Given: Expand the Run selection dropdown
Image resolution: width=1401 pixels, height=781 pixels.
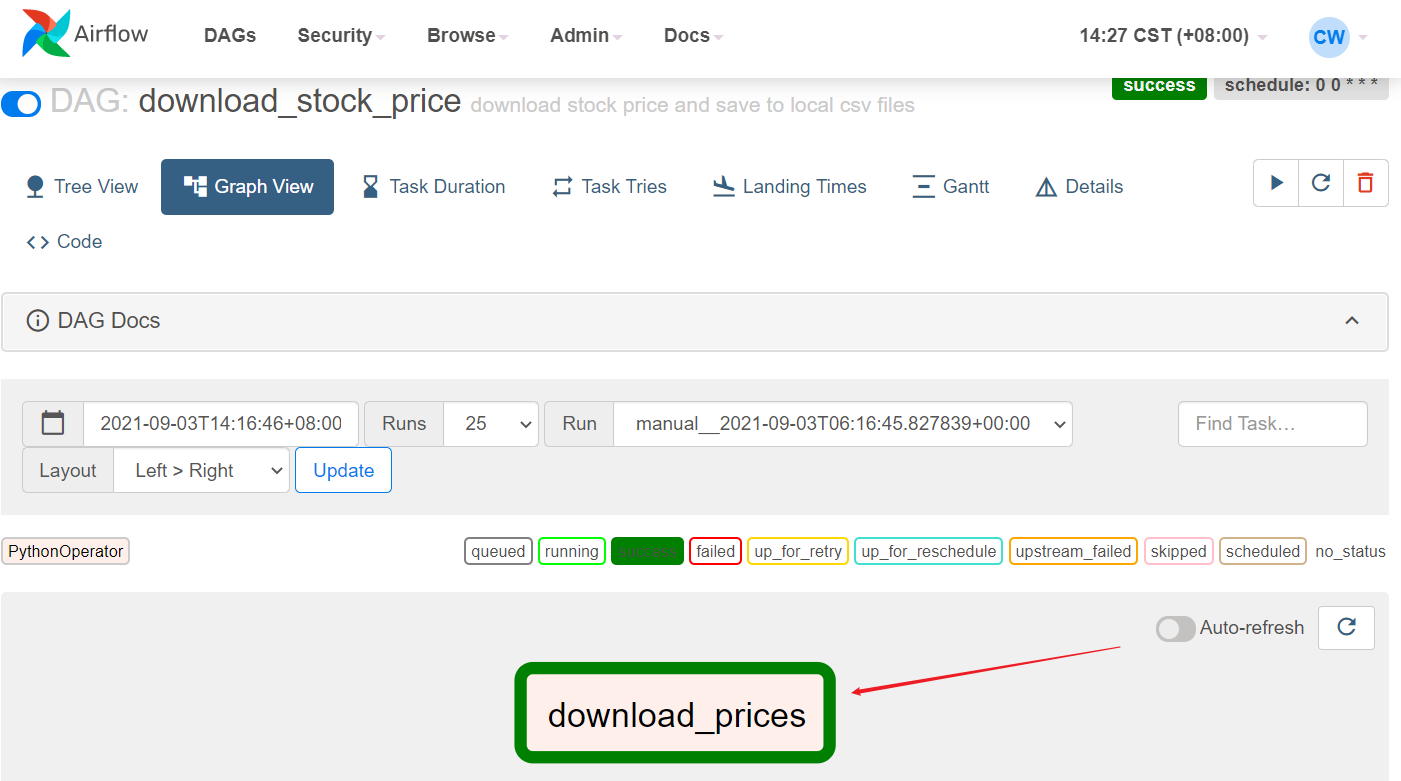Looking at the screenshot, I should tap(842, 424).
